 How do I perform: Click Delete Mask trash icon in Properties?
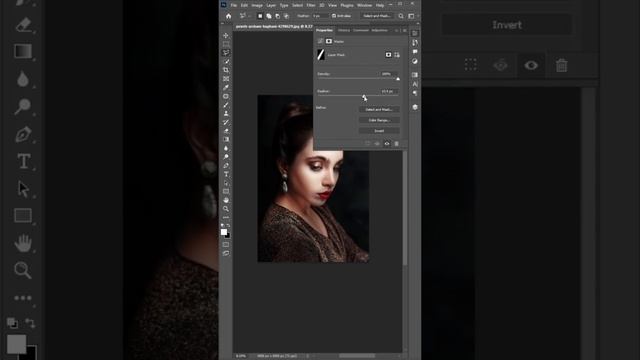(x=396, y=144)
